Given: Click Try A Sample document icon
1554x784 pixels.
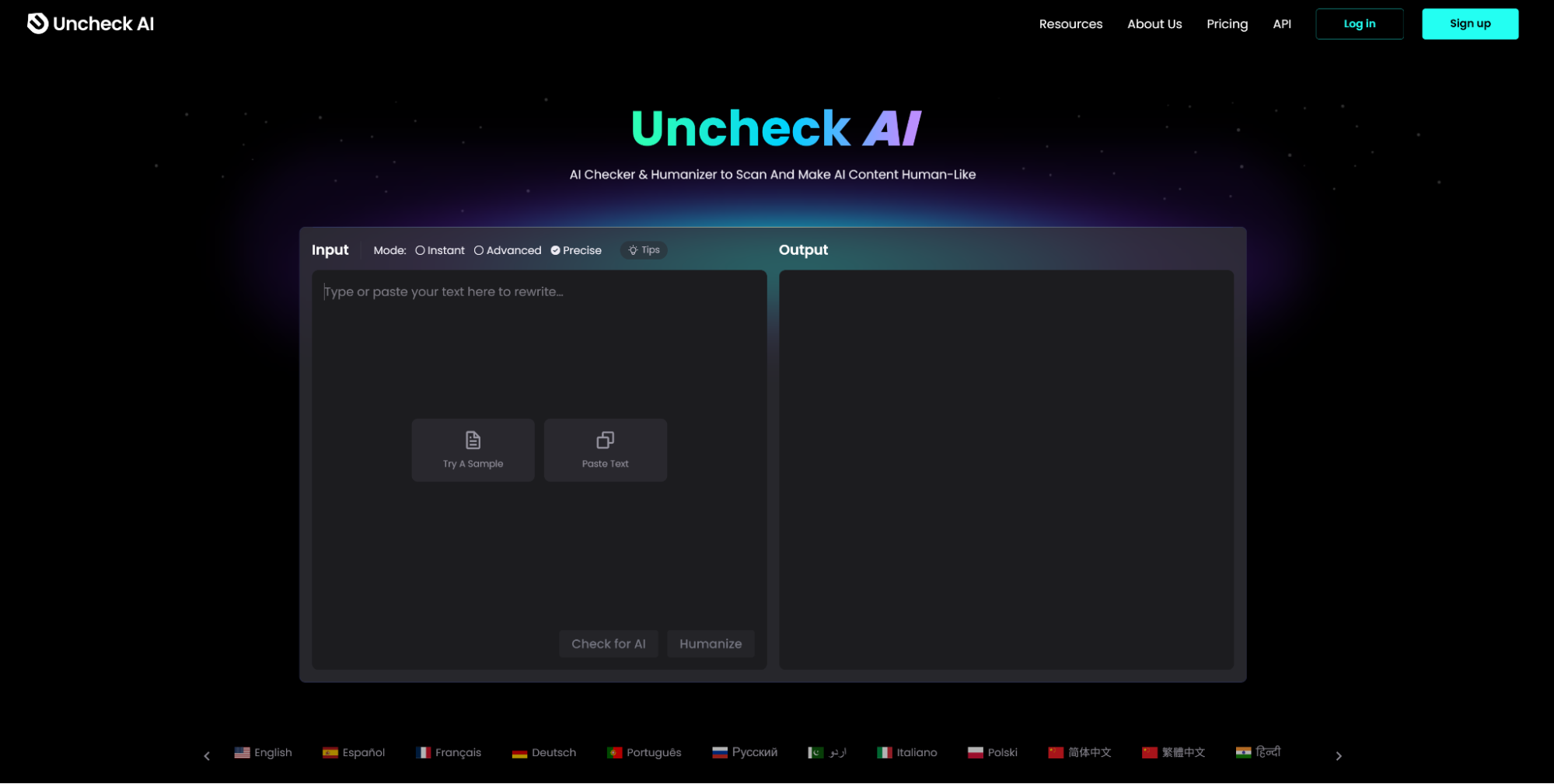Looking at the screenshot, I should pyautogui.click(x=473, y=441).
